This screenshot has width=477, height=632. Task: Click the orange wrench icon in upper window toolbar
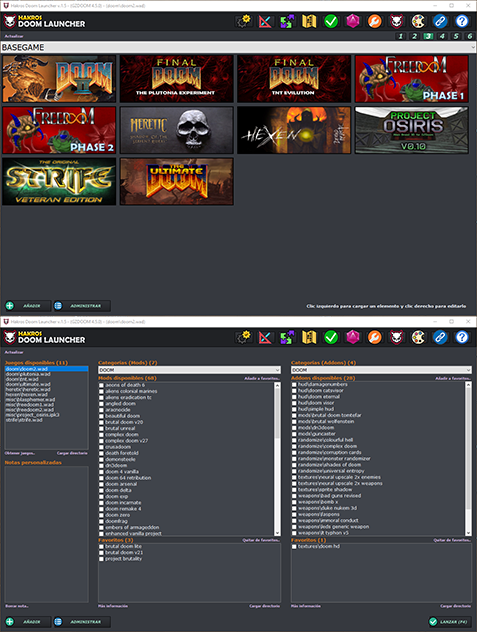click(375, 21)
